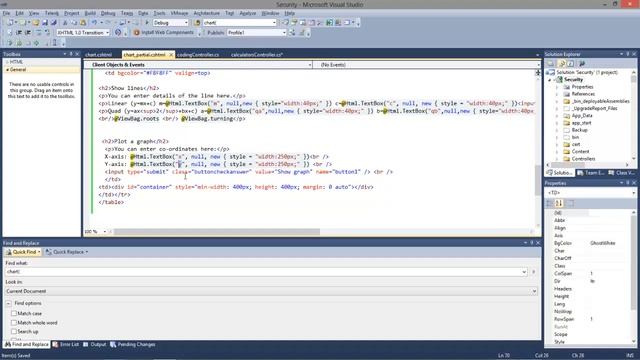Click the Show All Files icon in Solution Explorer
Screen dimensions: 640x360
click(x=562, y=64)
